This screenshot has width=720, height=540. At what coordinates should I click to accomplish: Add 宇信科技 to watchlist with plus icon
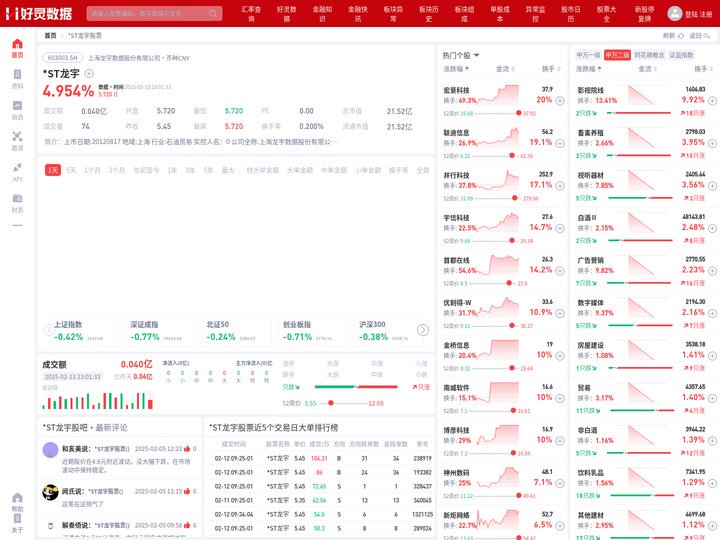(x=560, y=228)
